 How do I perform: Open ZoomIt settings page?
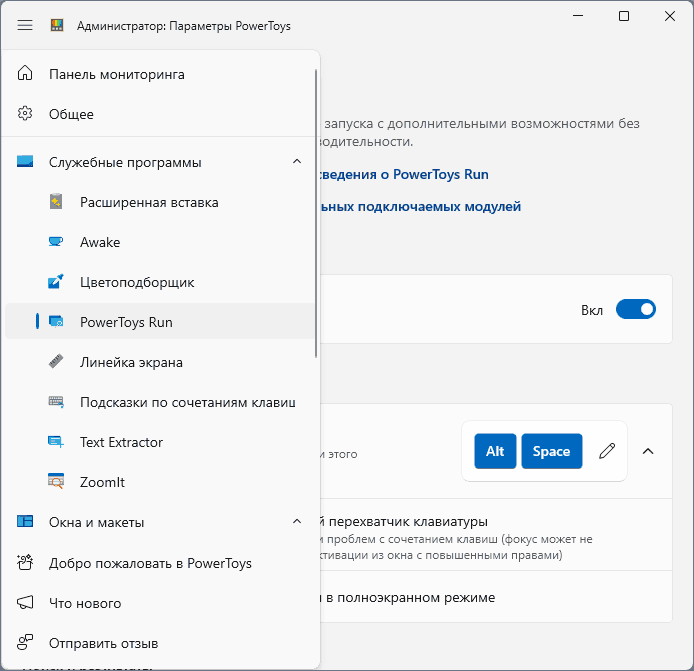(159, 482)
